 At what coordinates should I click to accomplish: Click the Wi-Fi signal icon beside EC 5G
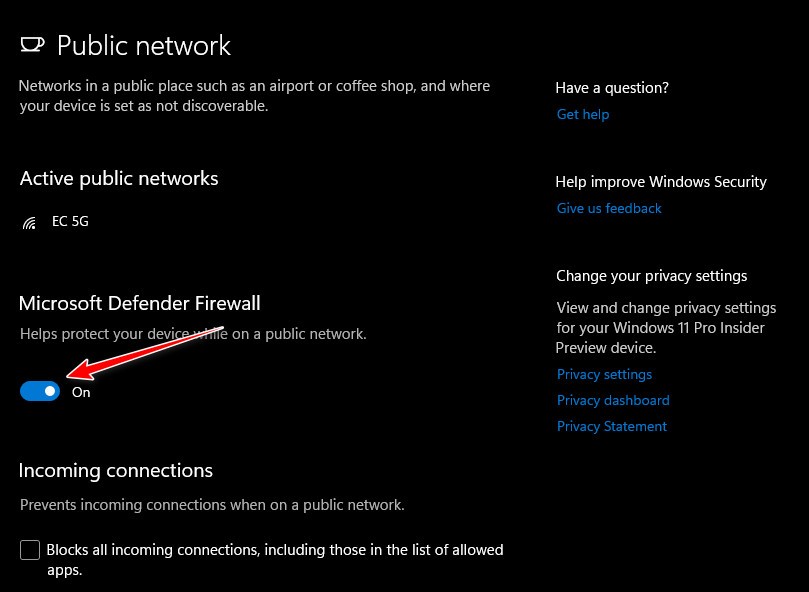click(x=29, y=222)
